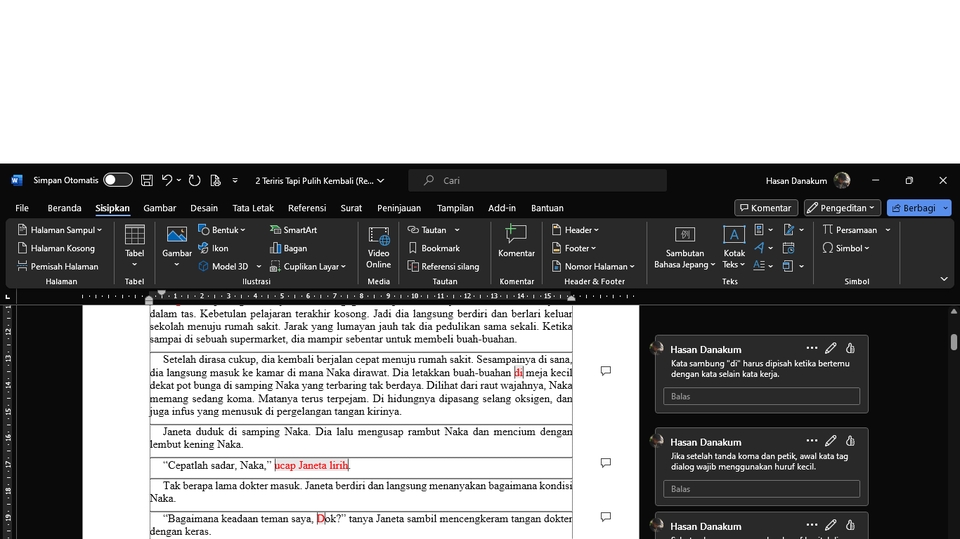
Task: Insert a Bagan chart
Action: point(288,248)
